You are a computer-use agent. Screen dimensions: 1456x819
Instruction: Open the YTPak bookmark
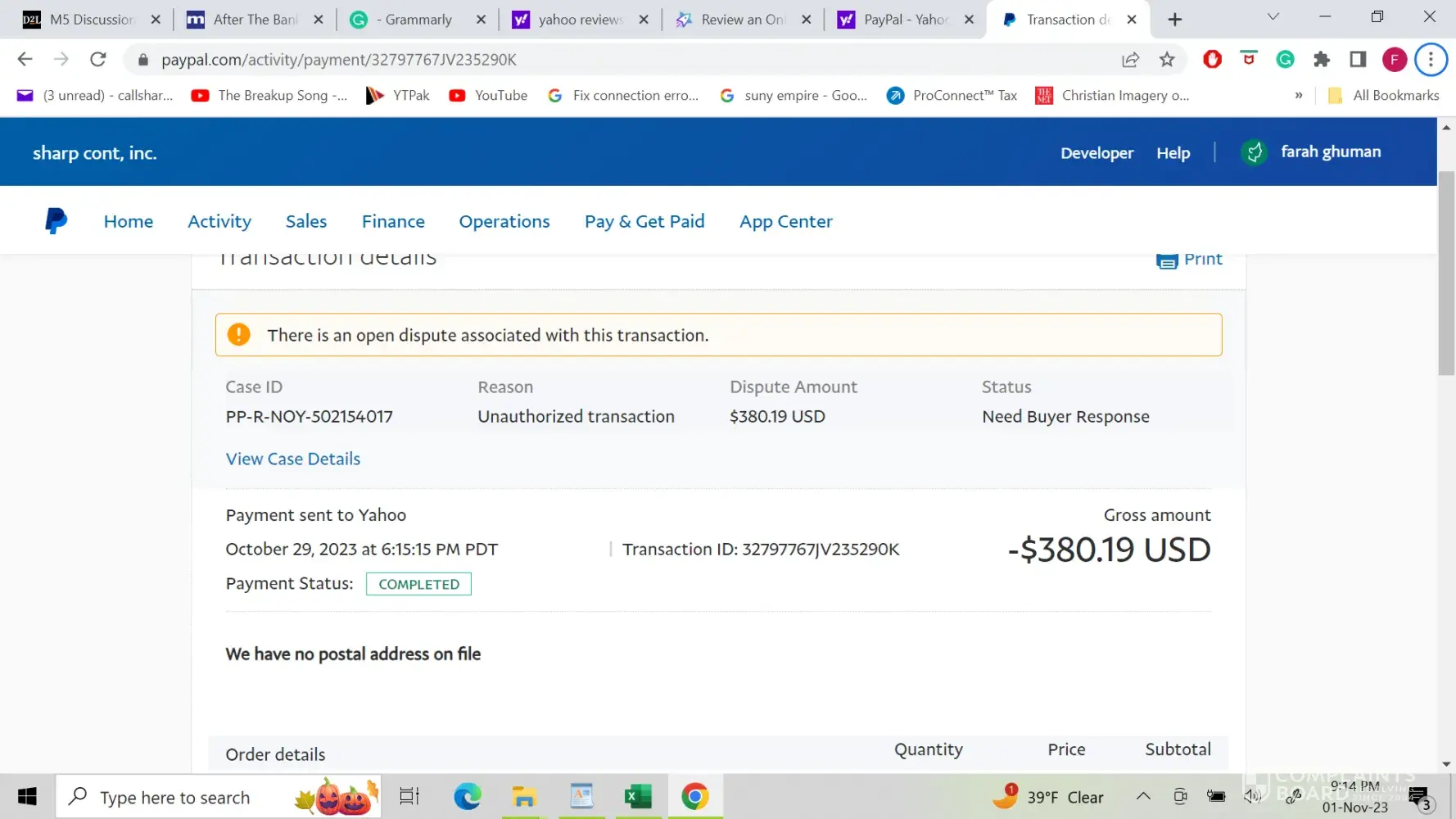point(398,96)
